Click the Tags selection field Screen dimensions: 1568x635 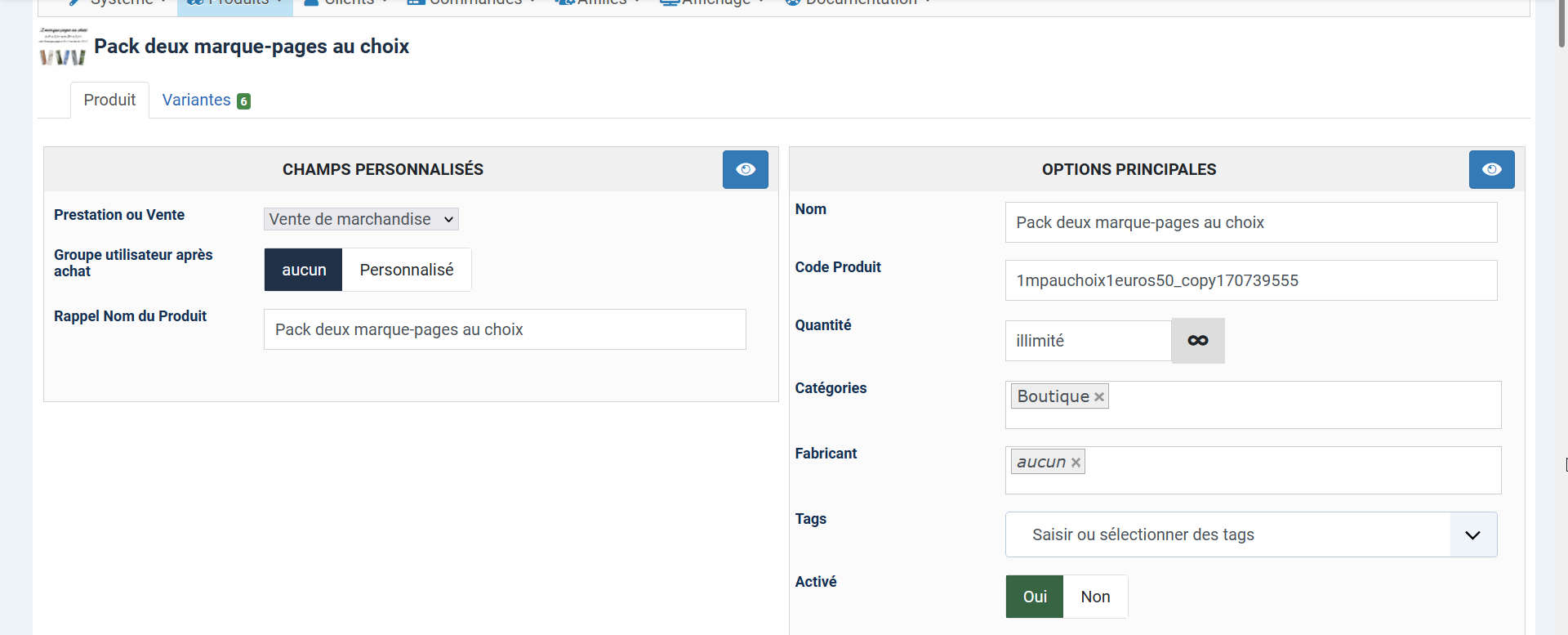coord(1225,535)
